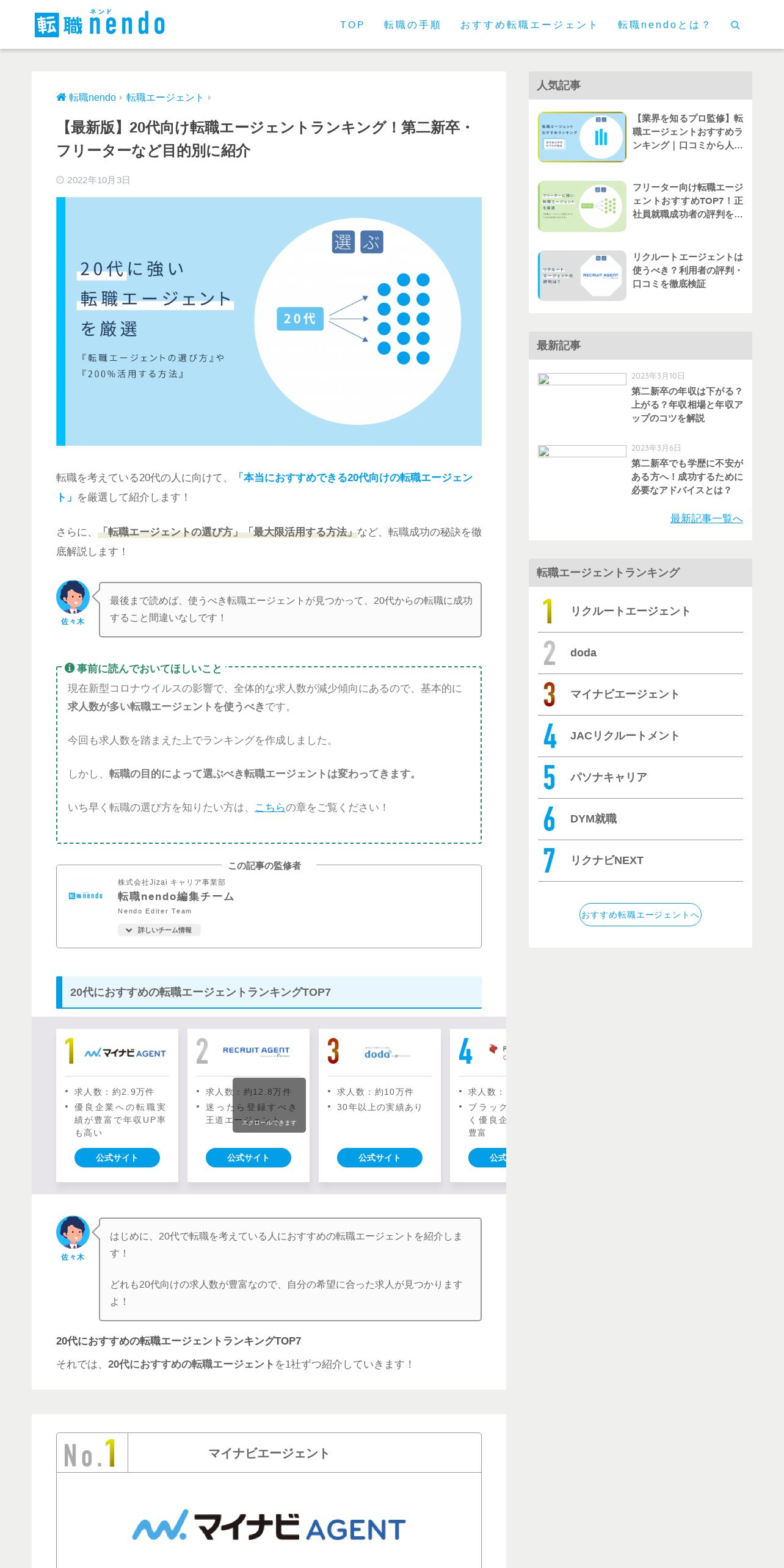Open rank 6 DYM就職 in sidebar ranking
This screenshot has width=784, height=1568.
point(641,819)
